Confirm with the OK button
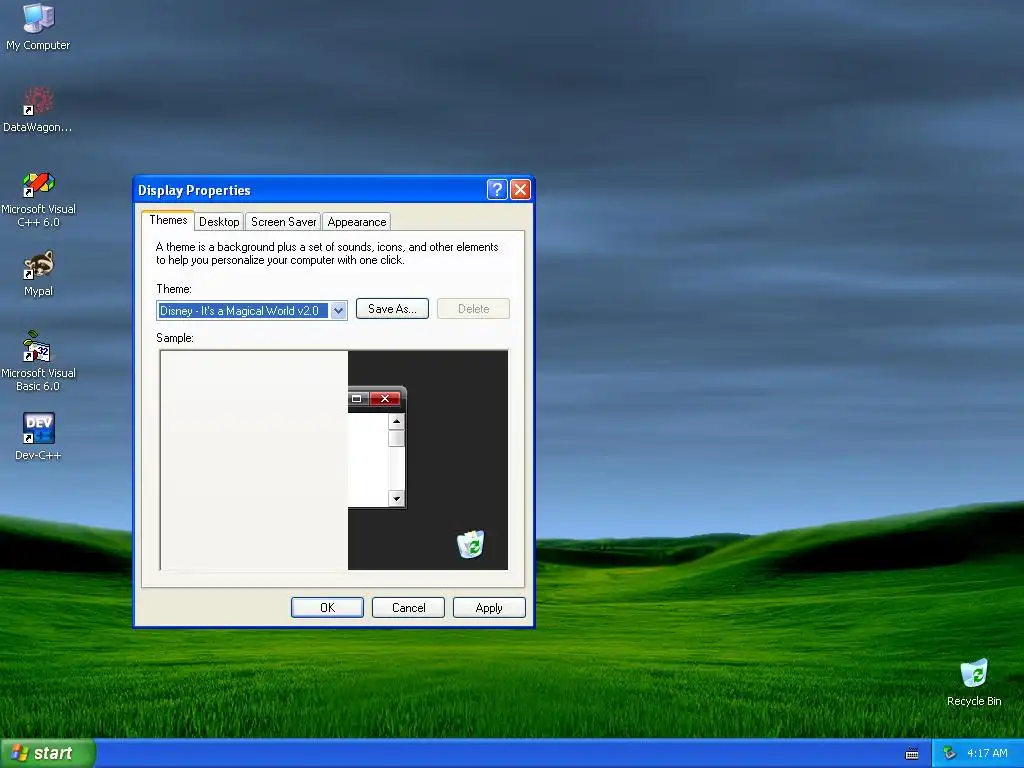 [x=327, y=607]
